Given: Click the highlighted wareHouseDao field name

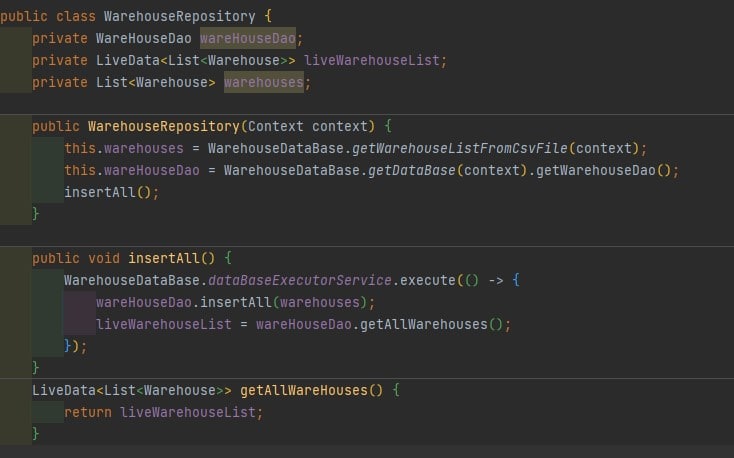Looking at the screenshot, I should 248,38.
